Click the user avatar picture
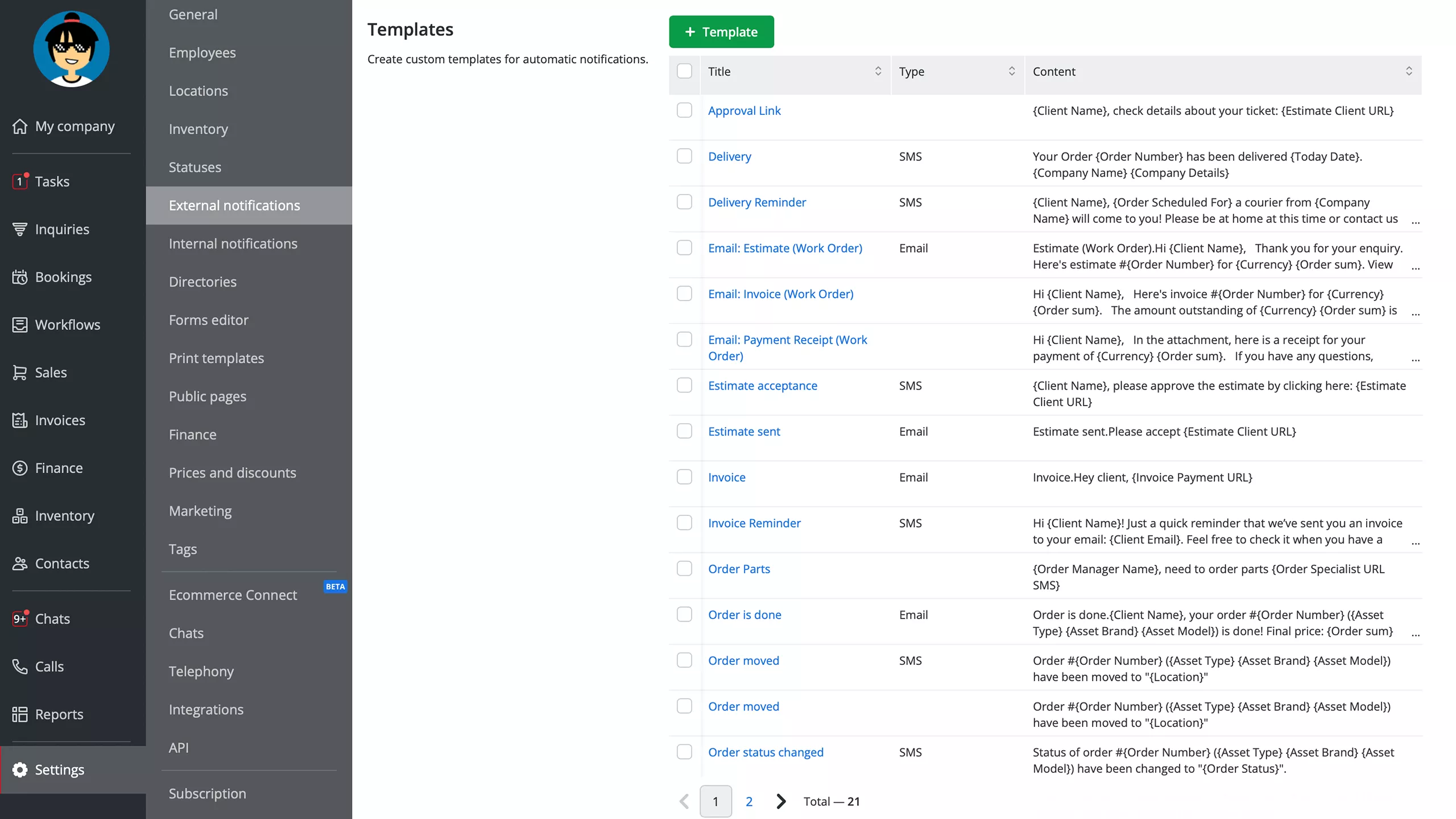 point(71,49)
